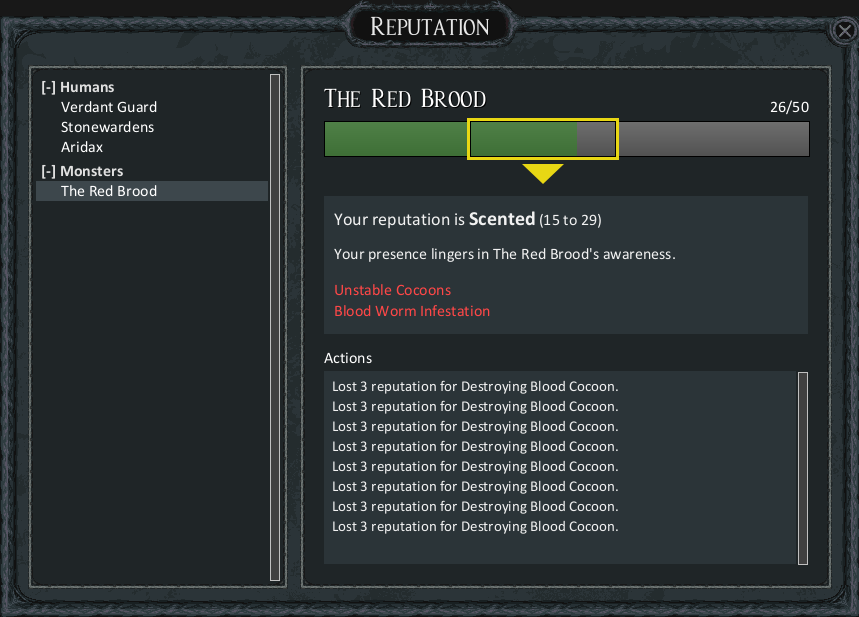The height and width of the screenshot is (617, 859).
Task: Click the yellow triangle reputation marker
Action: (543, 173)
